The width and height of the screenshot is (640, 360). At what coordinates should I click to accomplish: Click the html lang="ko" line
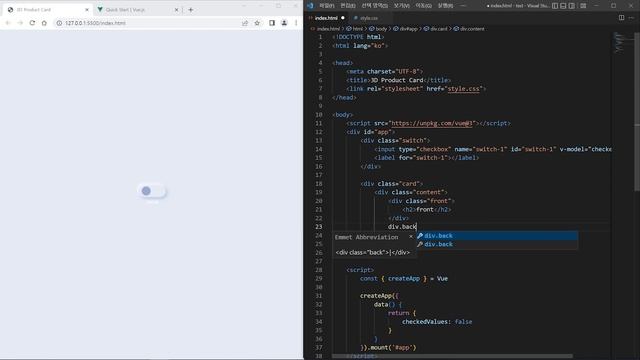pyautogui.click(x=360, y=46)
